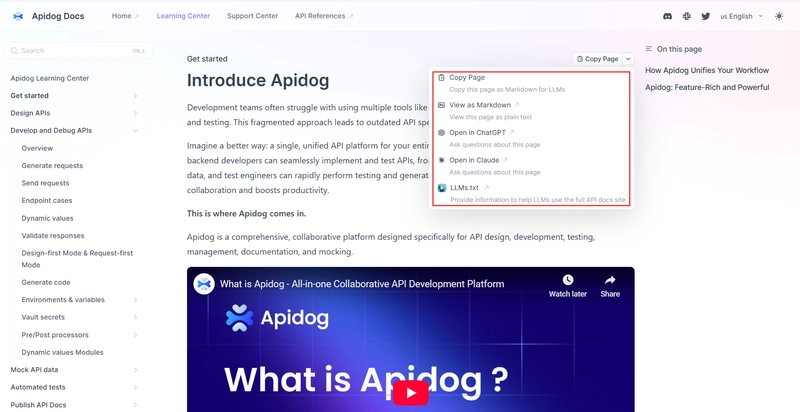Click the LLMs.txt icon in dropdown
This screenshot has width=800, height=412.
(x=442, y=188)
